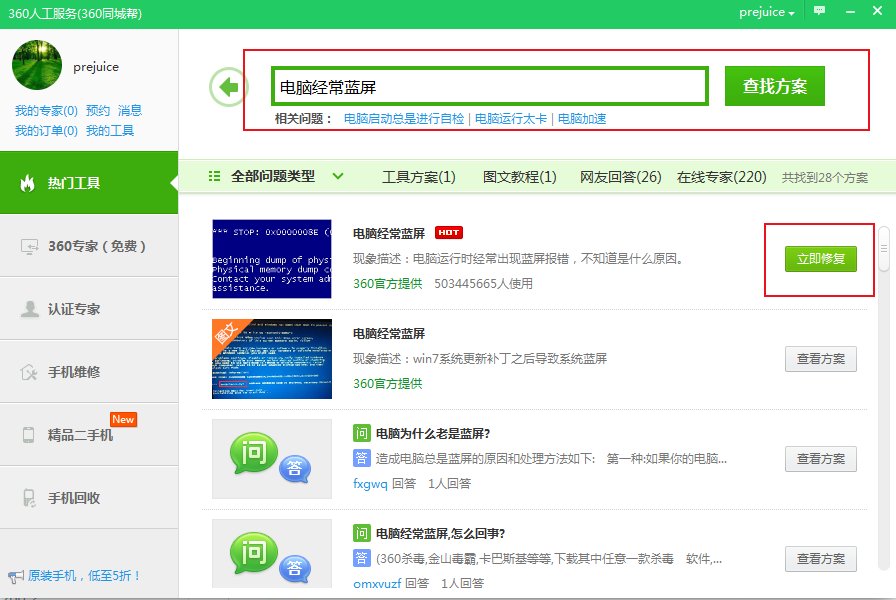
Task: Expand the 全部问题类型 dropdown
Action: click(338, 175)
